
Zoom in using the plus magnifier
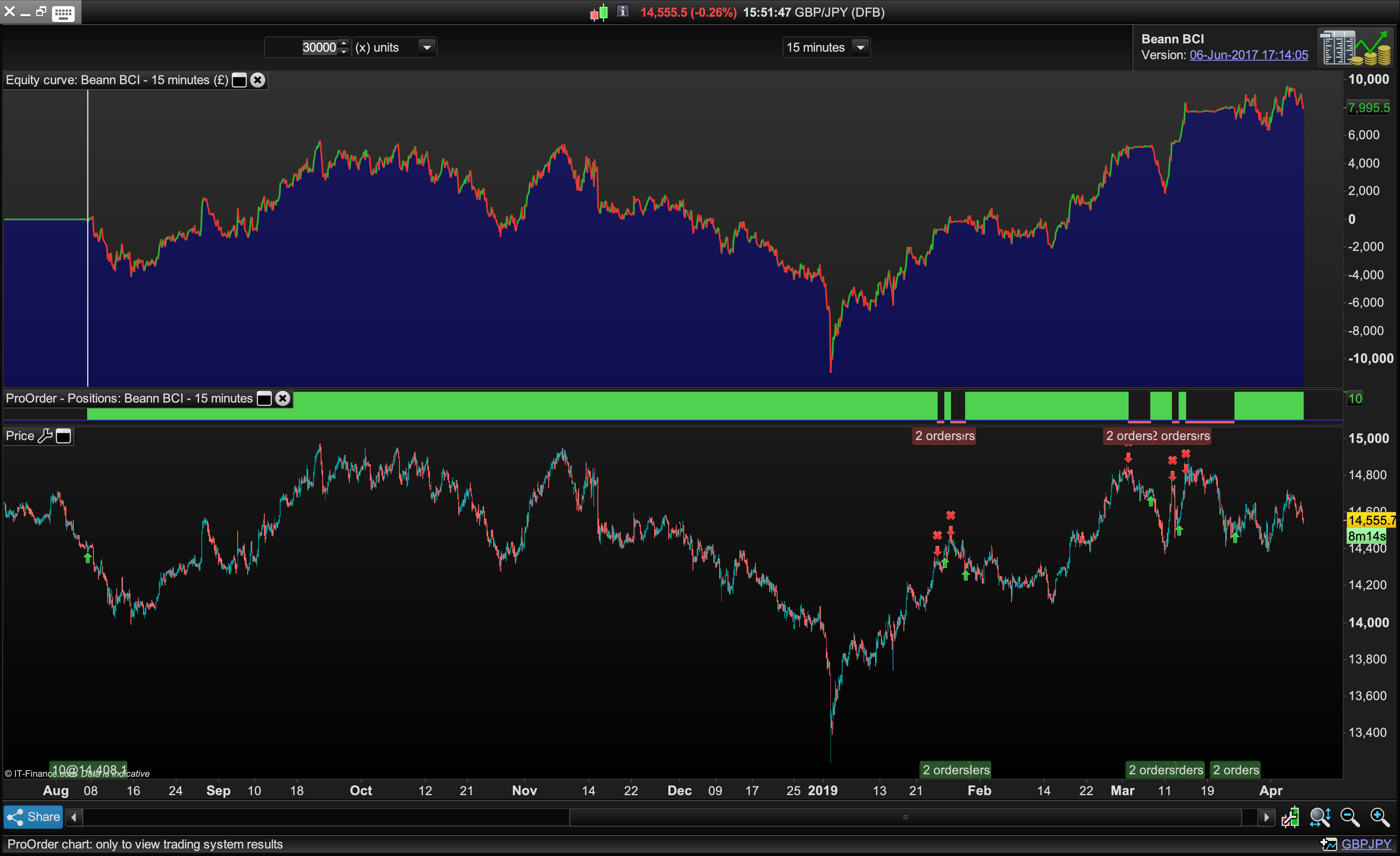[1380, 817]
